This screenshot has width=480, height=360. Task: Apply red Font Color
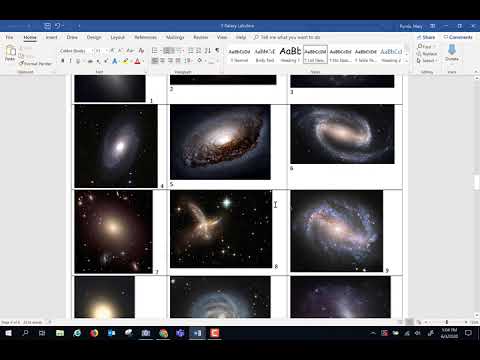click(x=137, y=61)
